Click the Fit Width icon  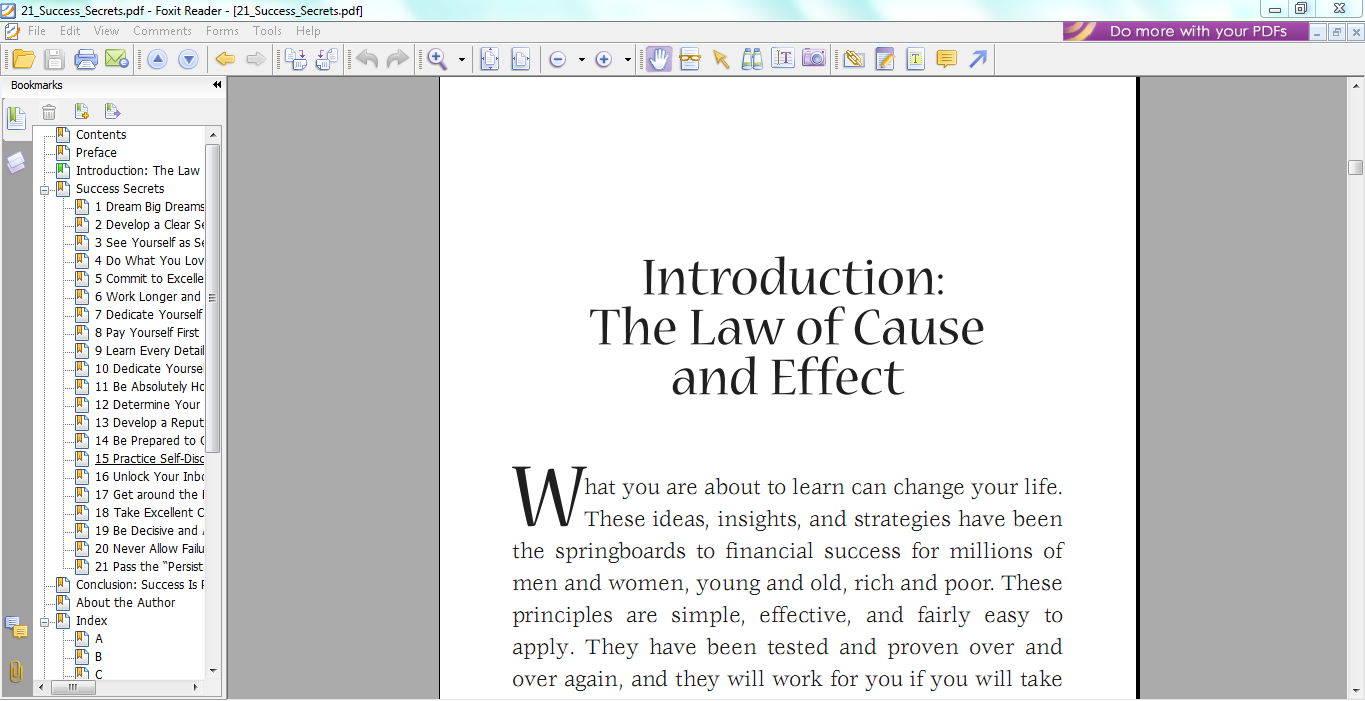coord(520,60)
